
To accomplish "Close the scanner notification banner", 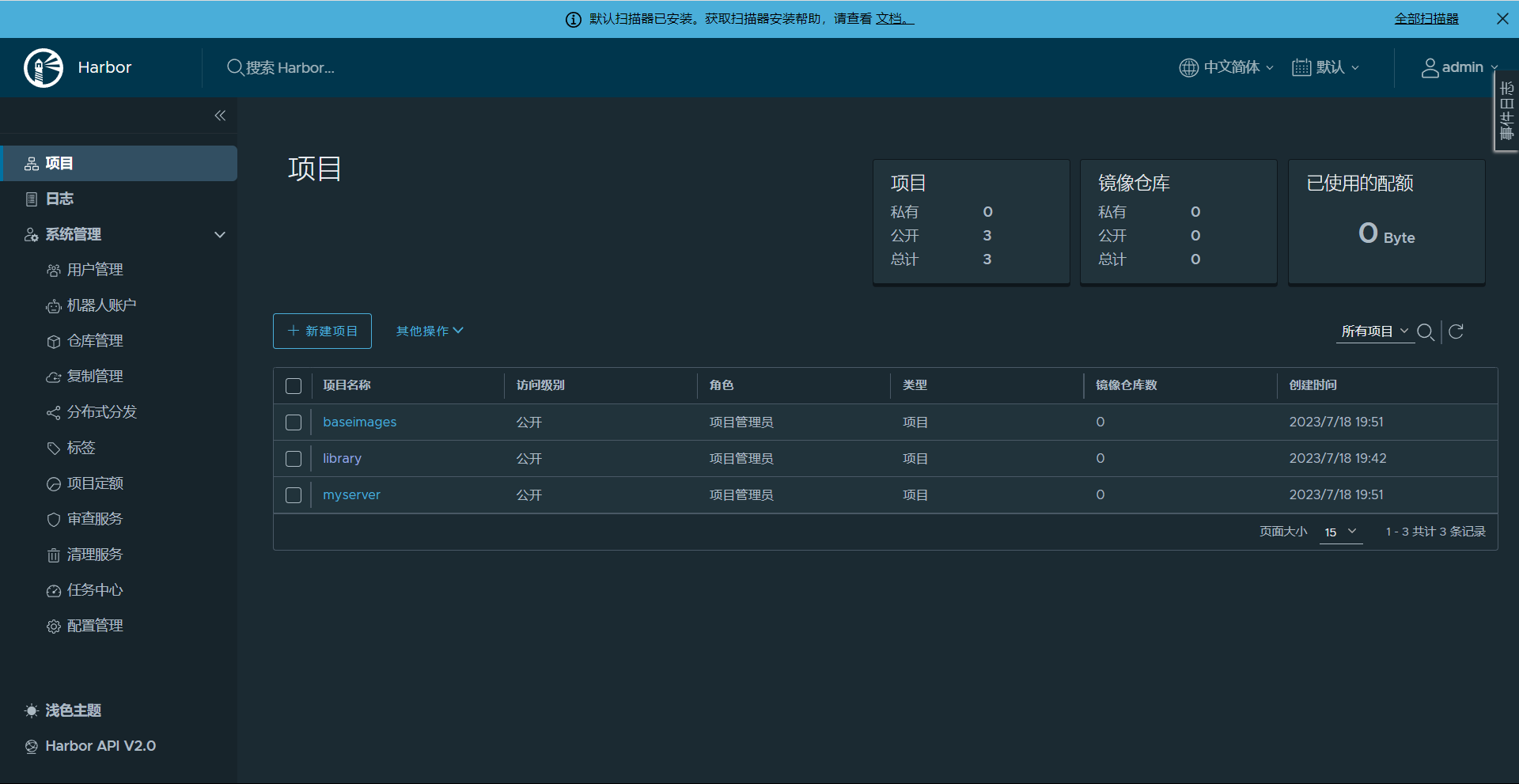I will pos(1502,19).
